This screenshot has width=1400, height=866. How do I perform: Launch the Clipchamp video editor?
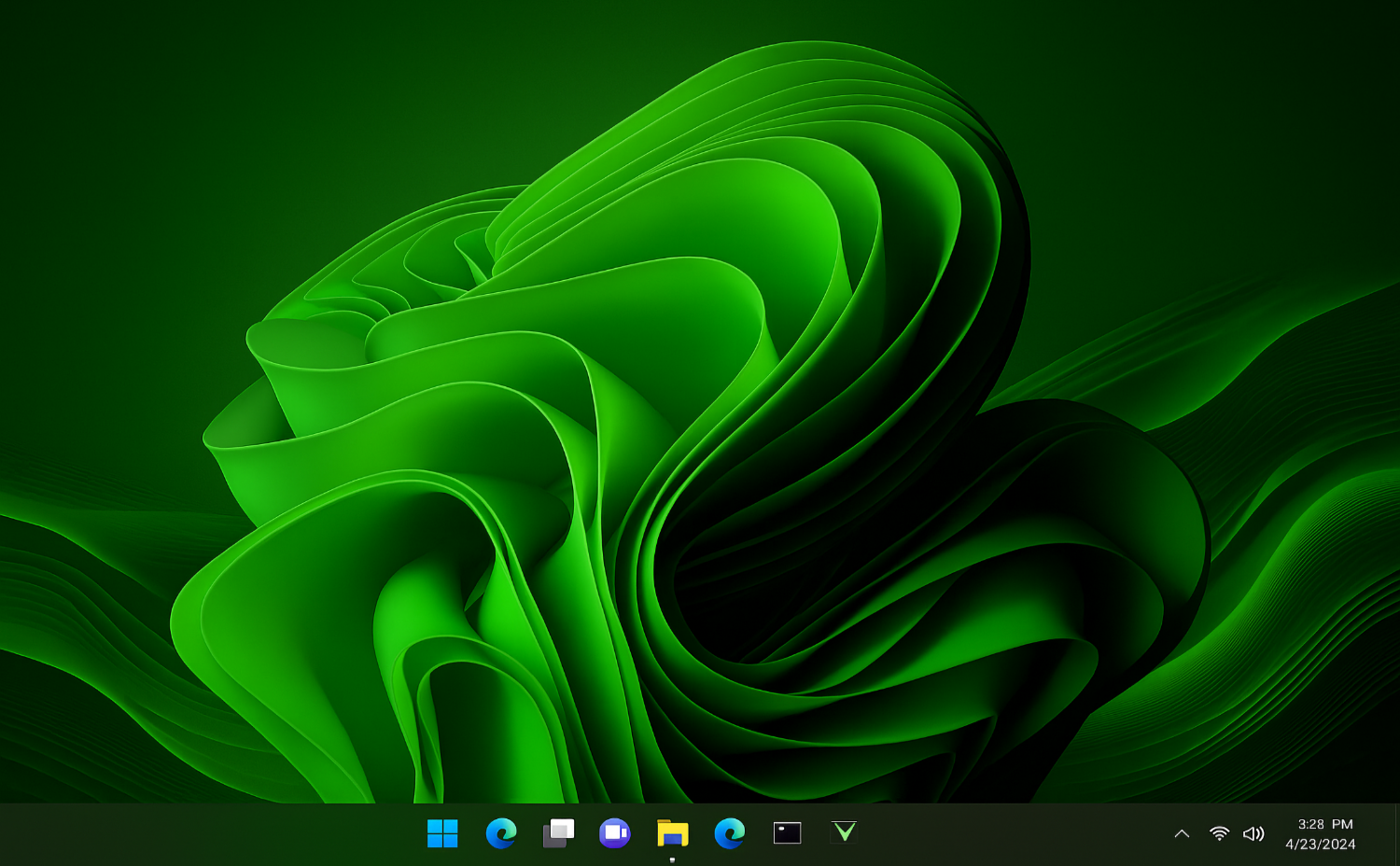click(x=615, y=833)
